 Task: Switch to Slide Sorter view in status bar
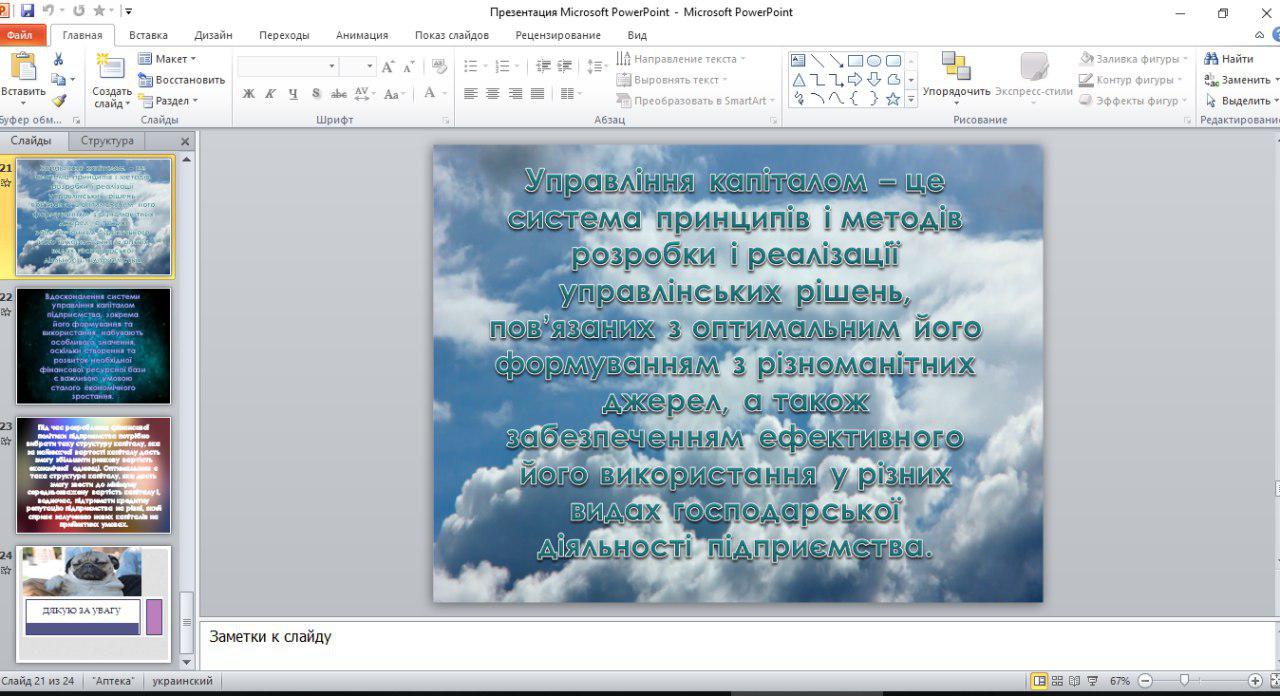[1058, 681]
